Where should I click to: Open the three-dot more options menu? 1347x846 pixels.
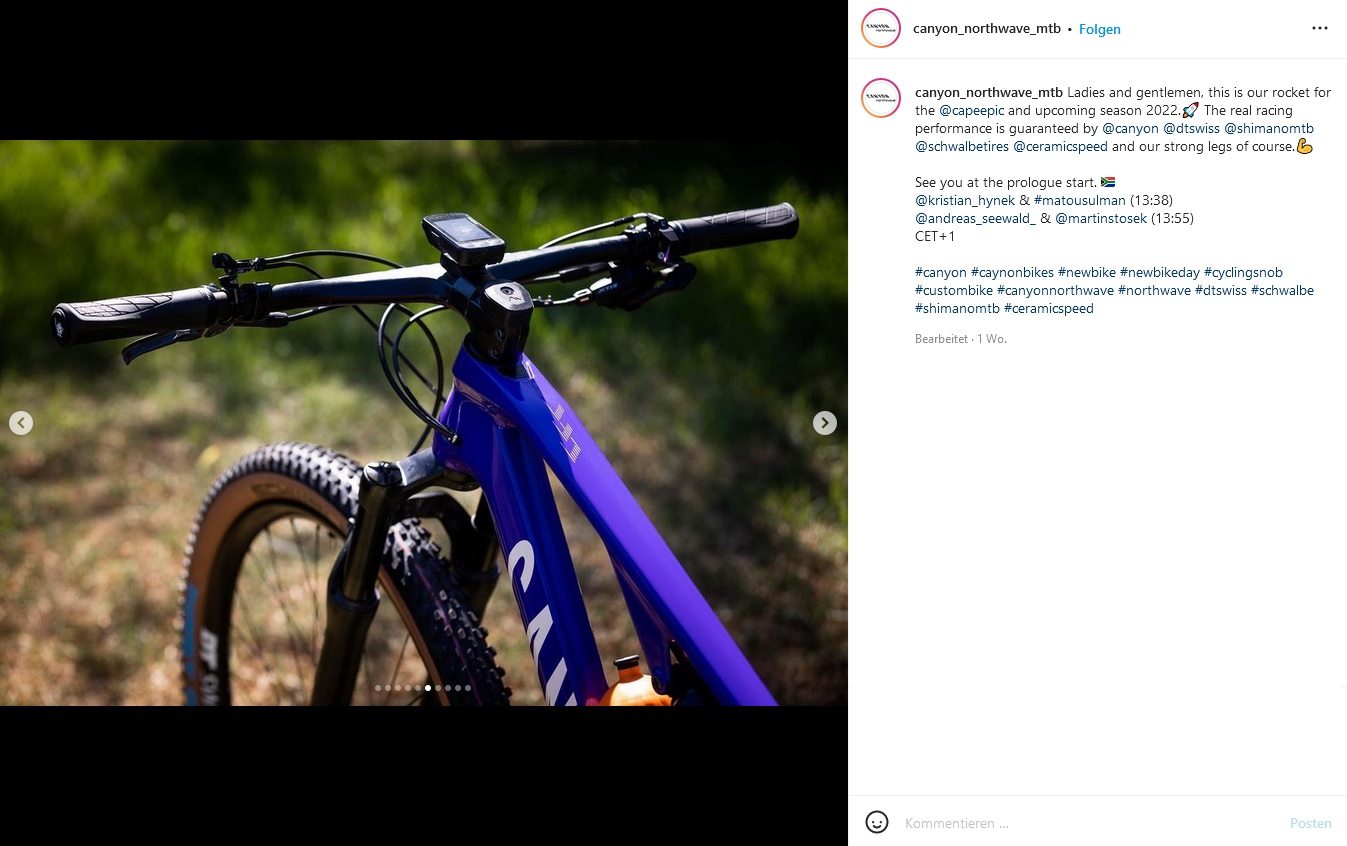1320,29
